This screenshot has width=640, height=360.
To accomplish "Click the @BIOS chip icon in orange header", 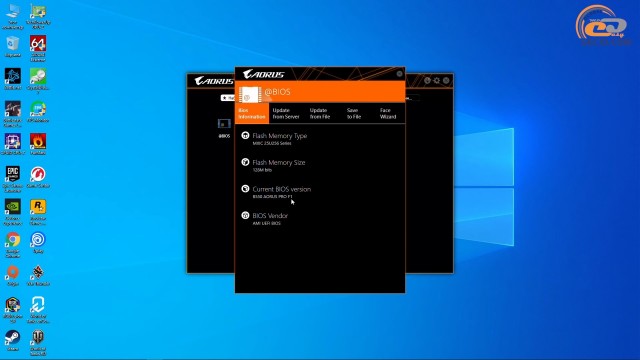I will pyautogui.click(x=250, y=94).
